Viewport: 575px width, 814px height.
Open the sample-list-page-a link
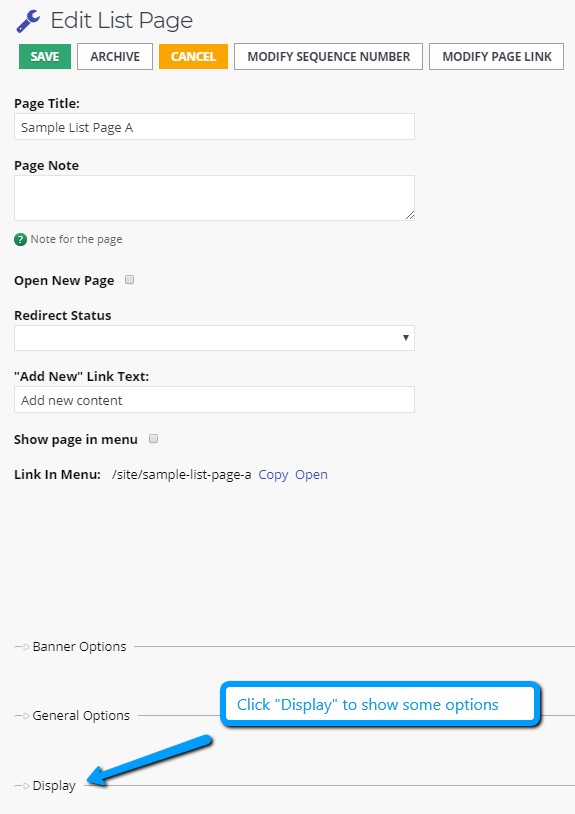[311, 475]
